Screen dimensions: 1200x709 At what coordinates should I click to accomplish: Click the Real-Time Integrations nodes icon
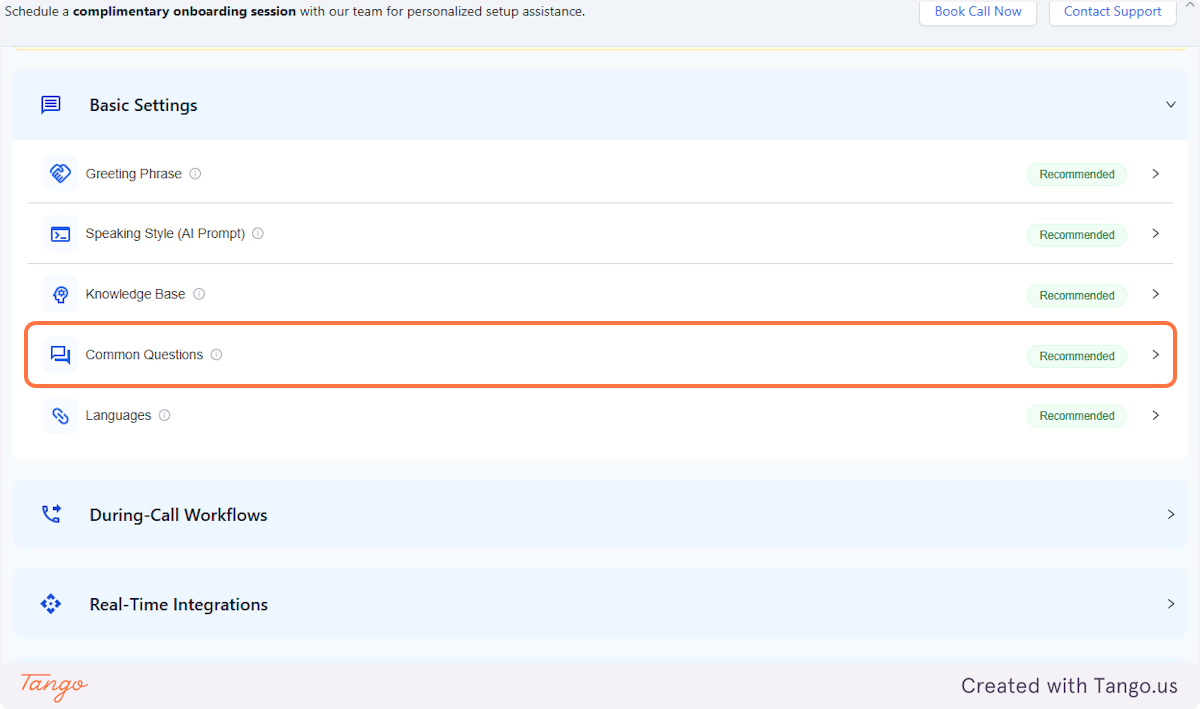coord(51,604)
